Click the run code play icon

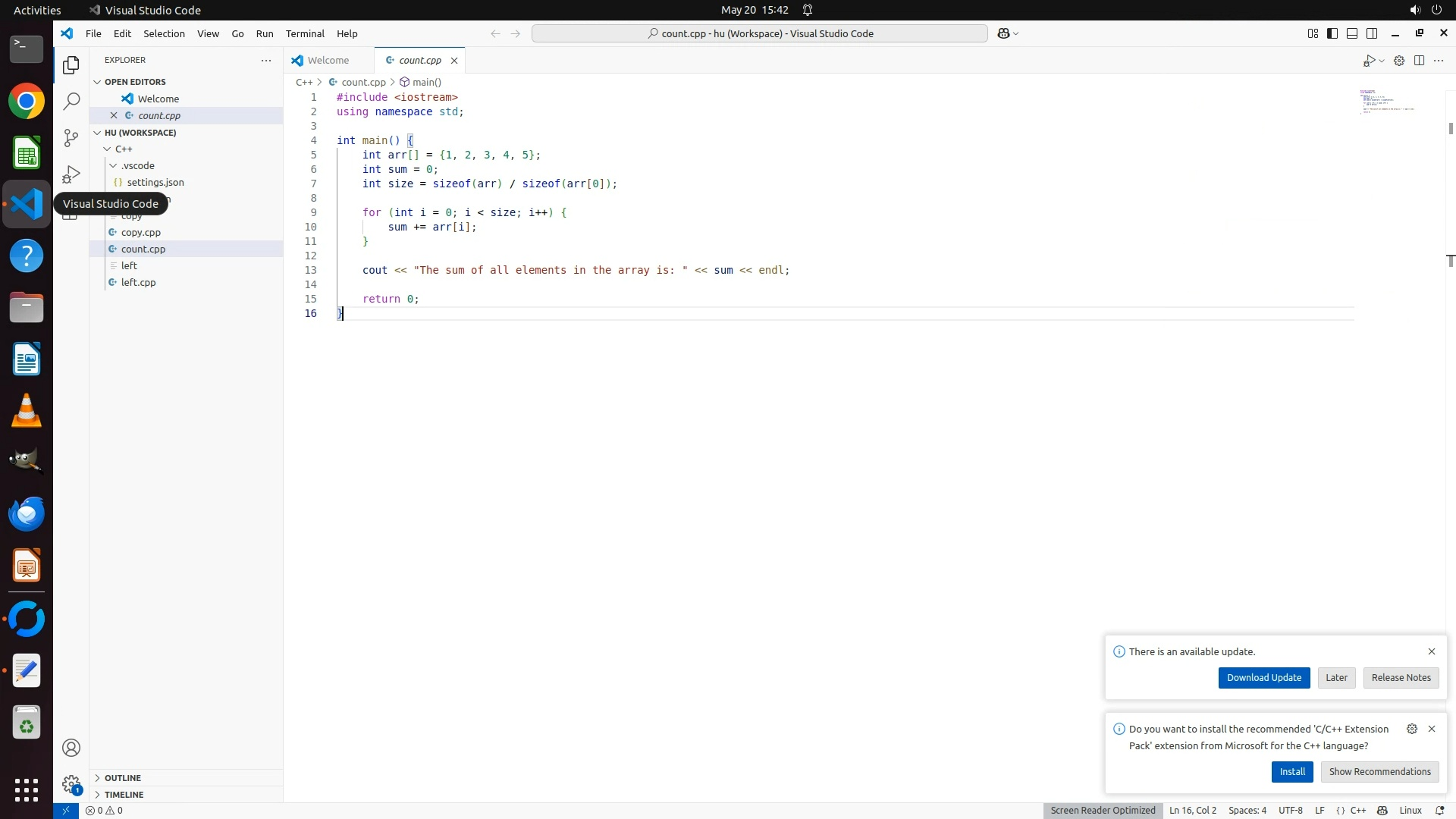pyautogui.click(x=1369, y=61)
